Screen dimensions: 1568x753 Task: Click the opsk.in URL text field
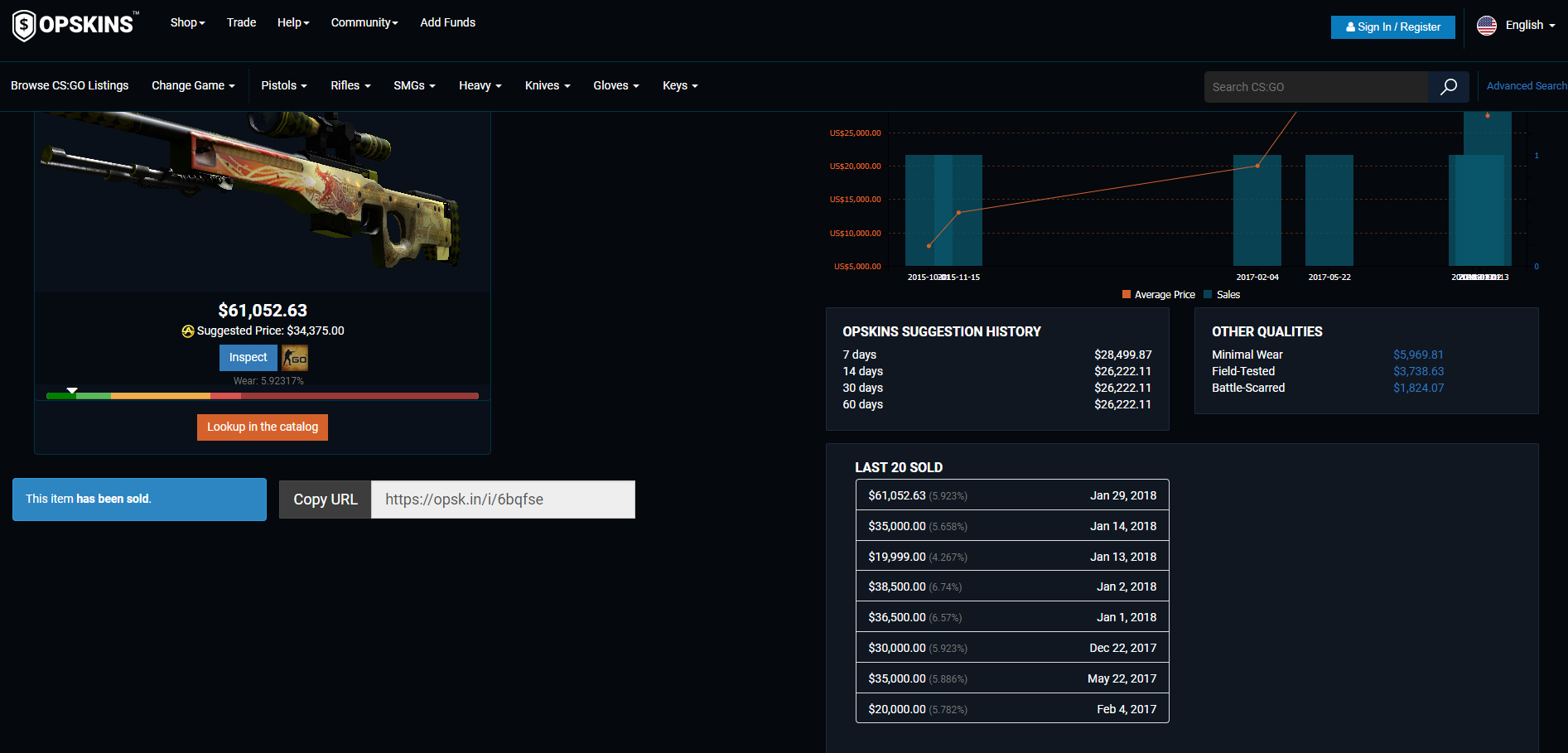[x=503, y=500]
